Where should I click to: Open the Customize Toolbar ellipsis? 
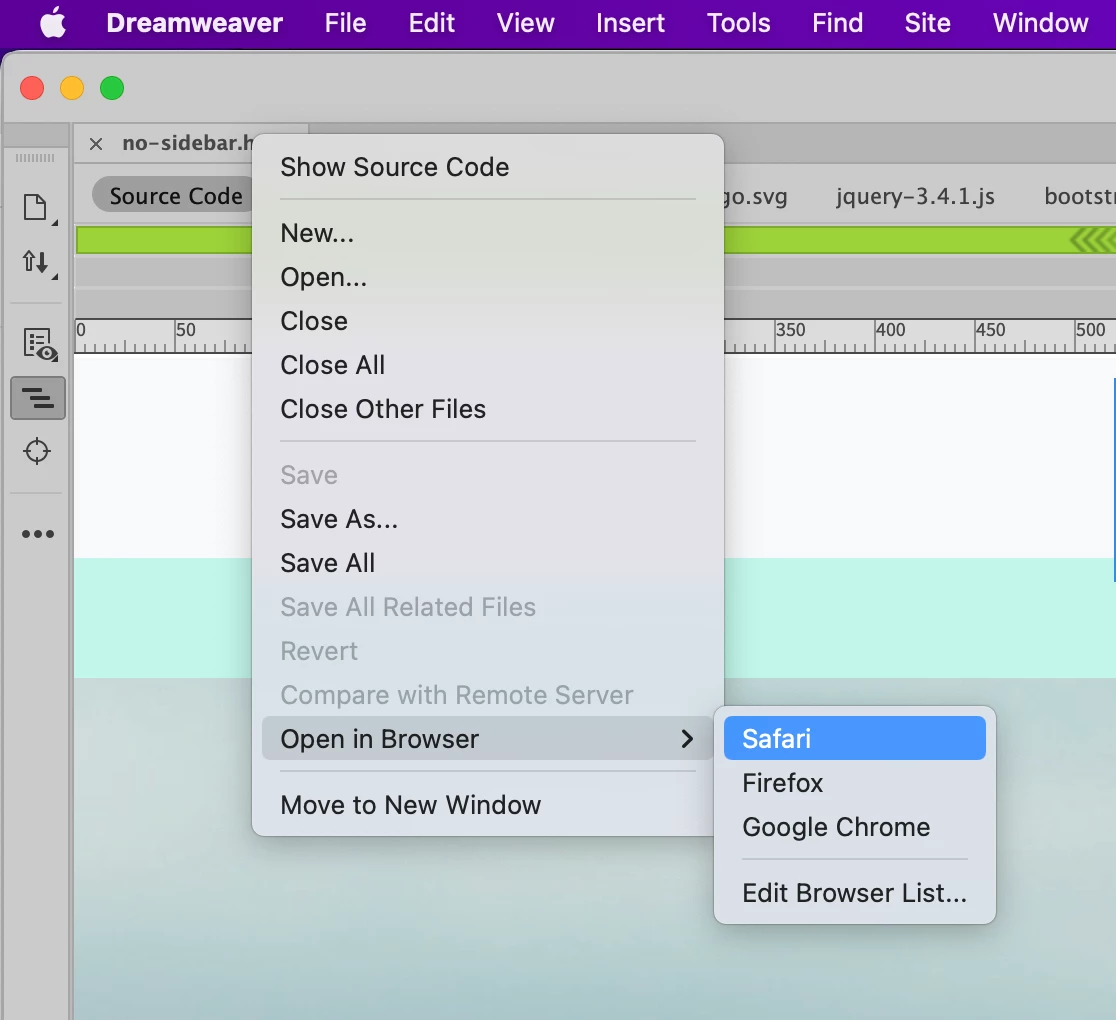(x=38, y=534)
